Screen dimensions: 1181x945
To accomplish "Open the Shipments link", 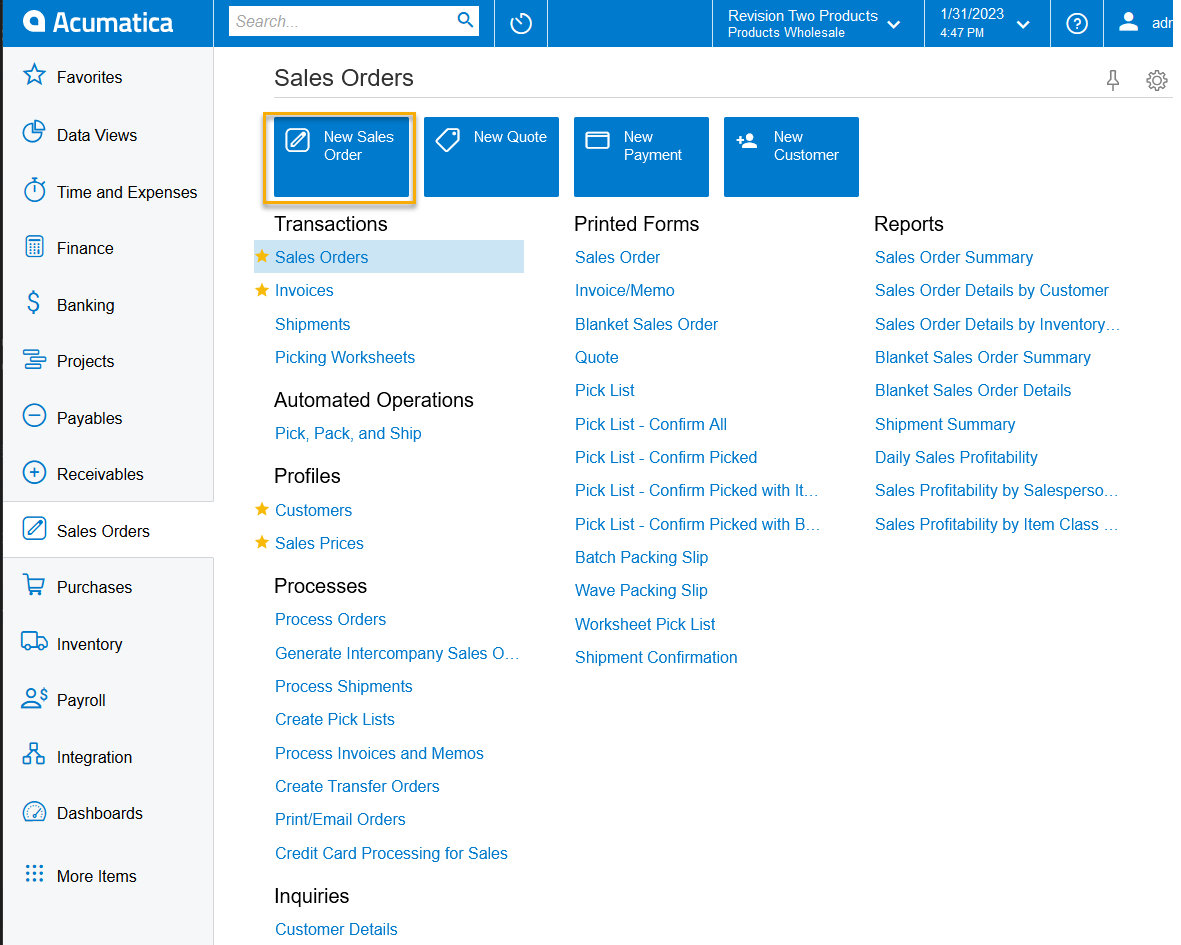I will tap(313, 325).
